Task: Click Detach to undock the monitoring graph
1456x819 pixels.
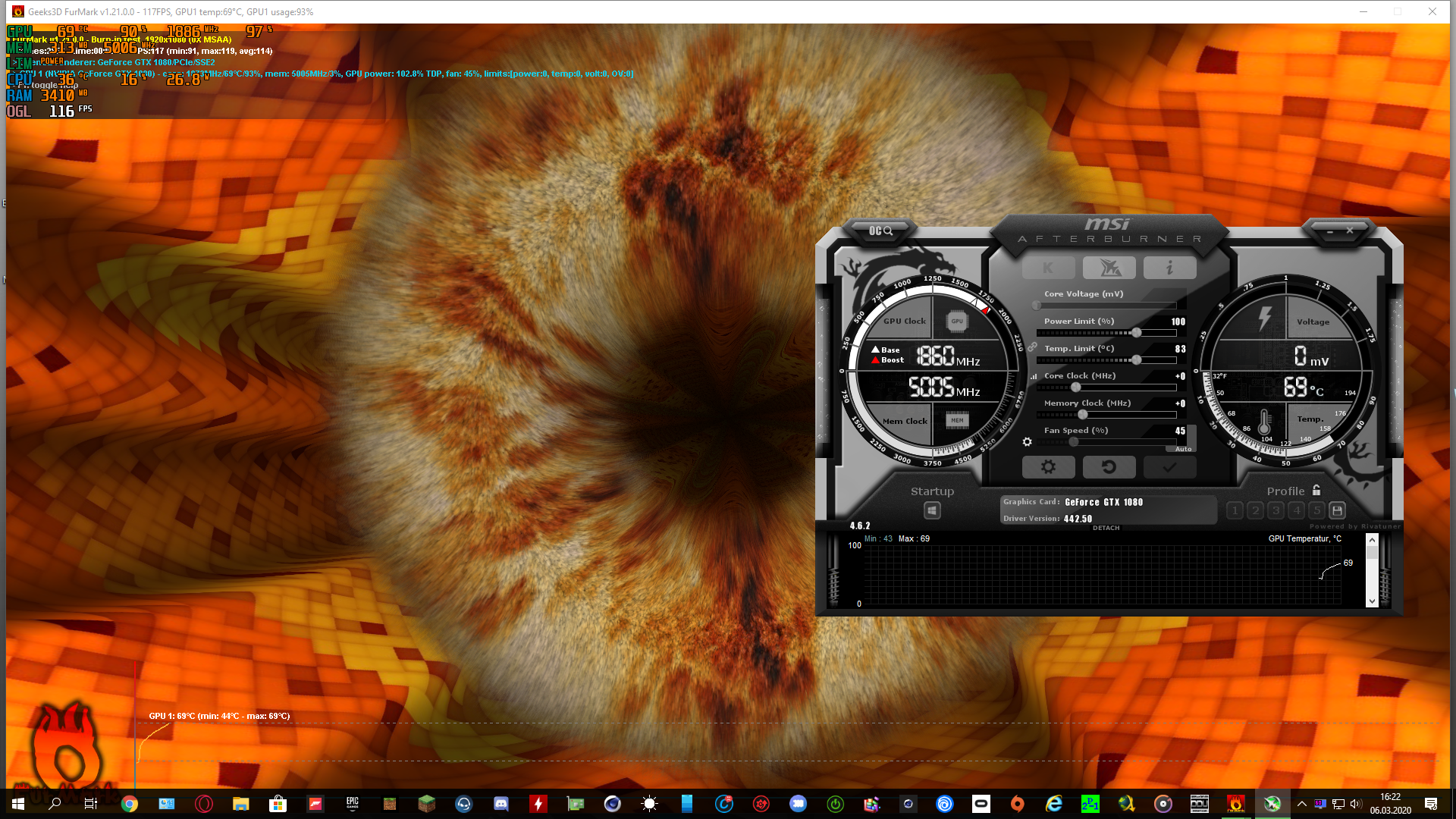Action: pyautogui.click(x=1106, y=528)
